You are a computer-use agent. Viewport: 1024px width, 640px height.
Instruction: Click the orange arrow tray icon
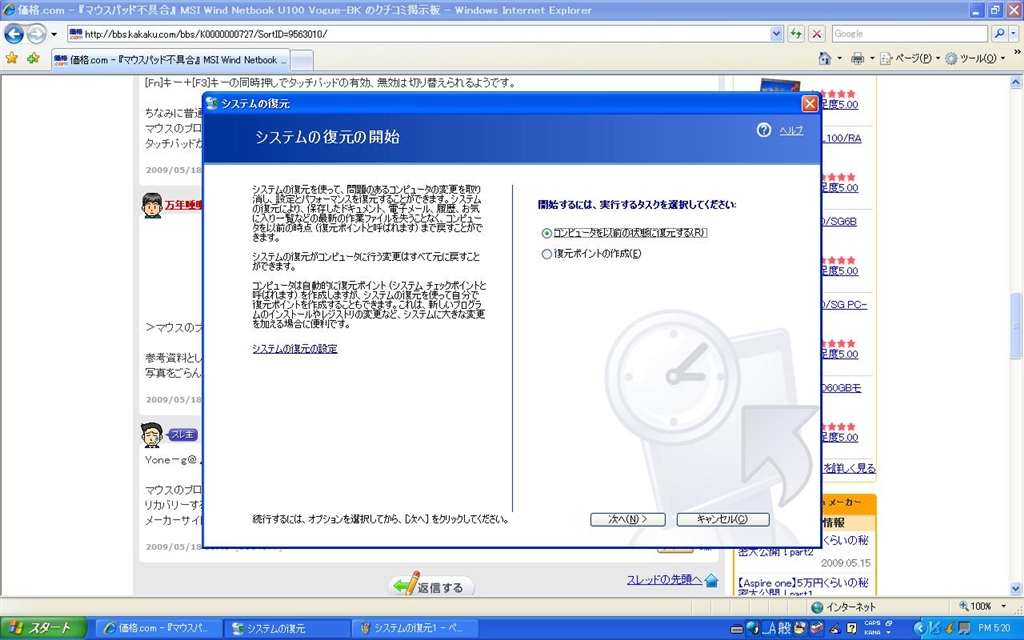point(950,629)
